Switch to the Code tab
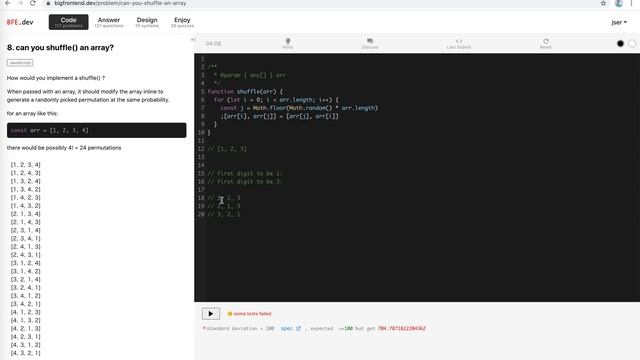This screenshot has height=360, width=640. (69, 22)
